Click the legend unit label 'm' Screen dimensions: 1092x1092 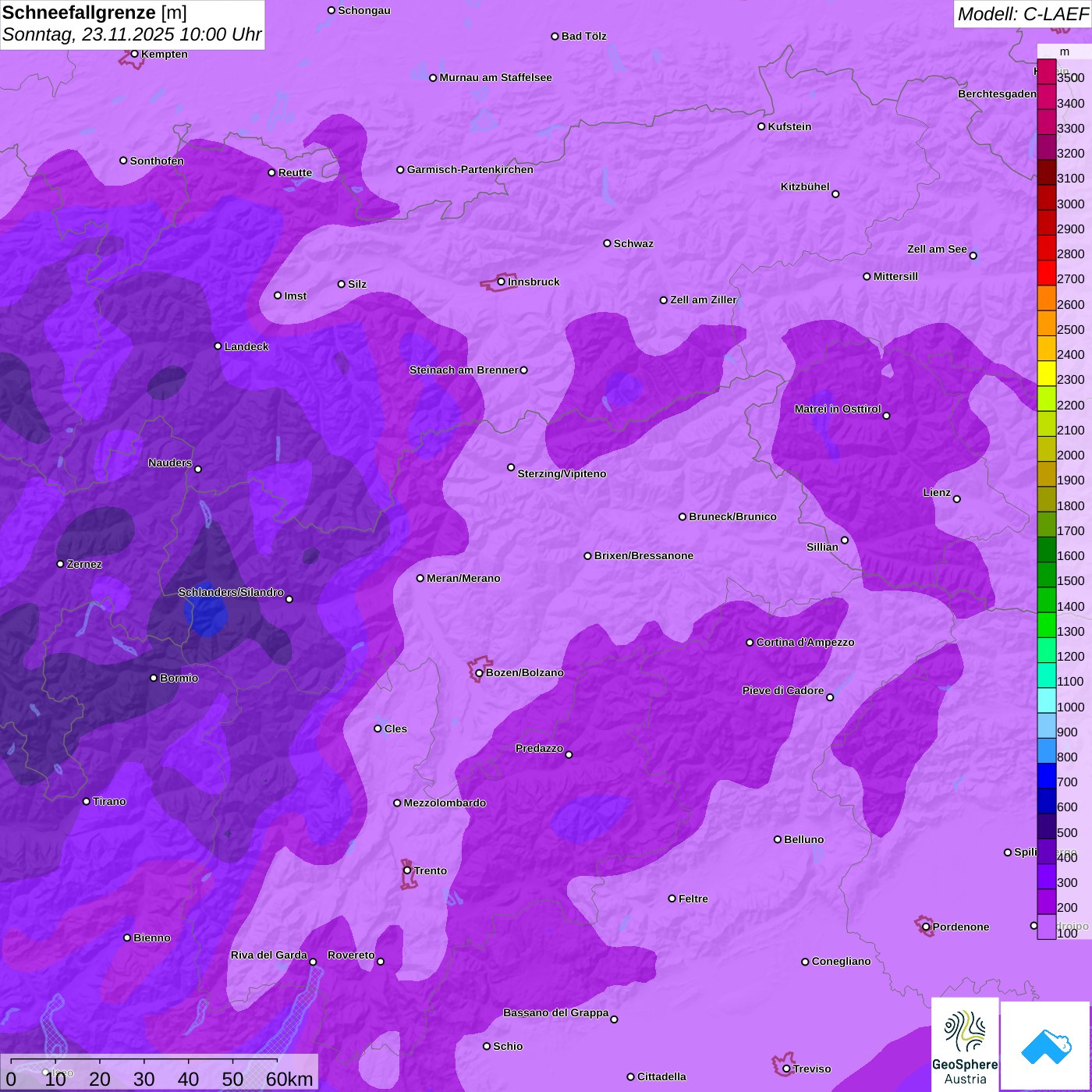[1065, 51]
